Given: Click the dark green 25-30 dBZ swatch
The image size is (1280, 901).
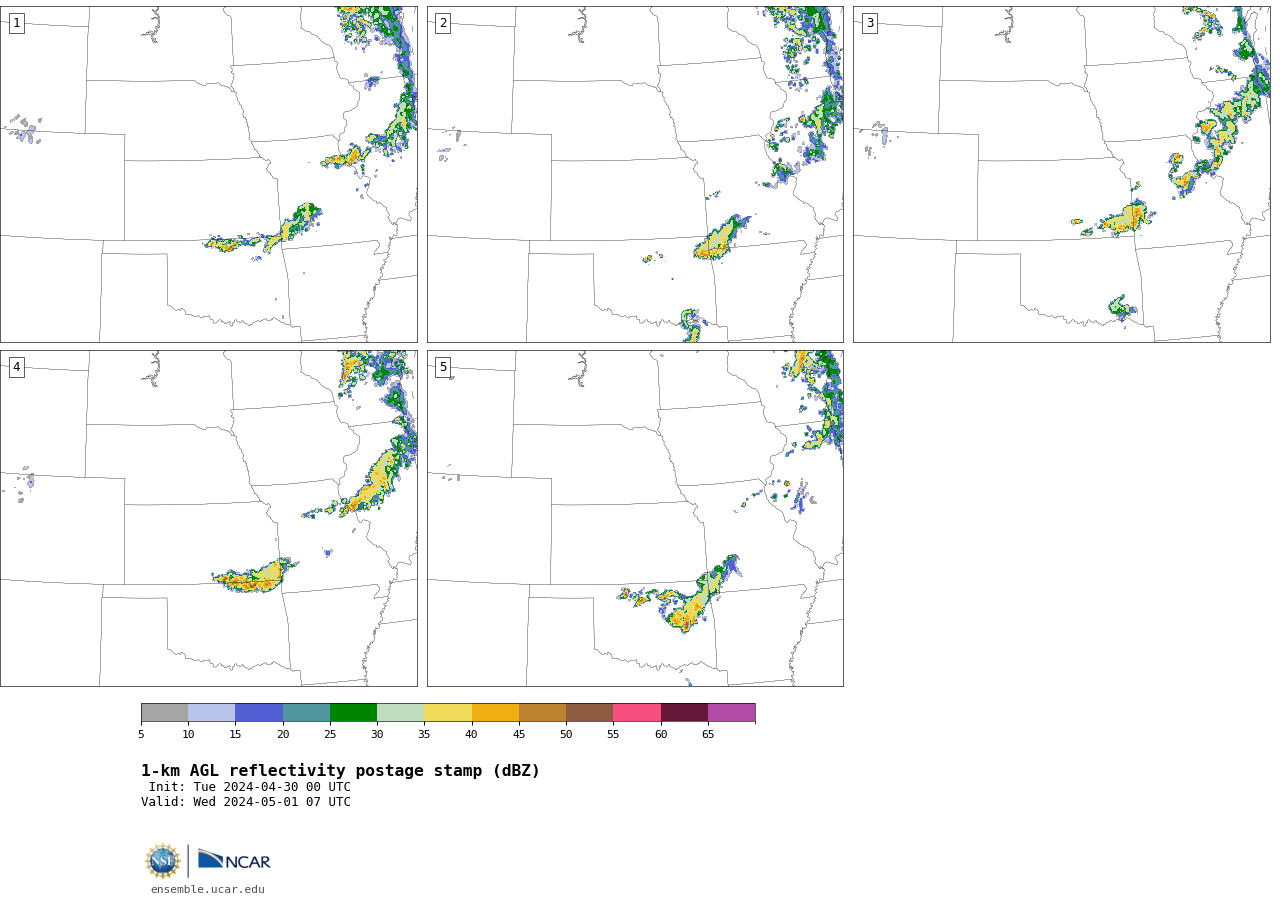Looking at the screenshot, I should (x=353, y=712).
